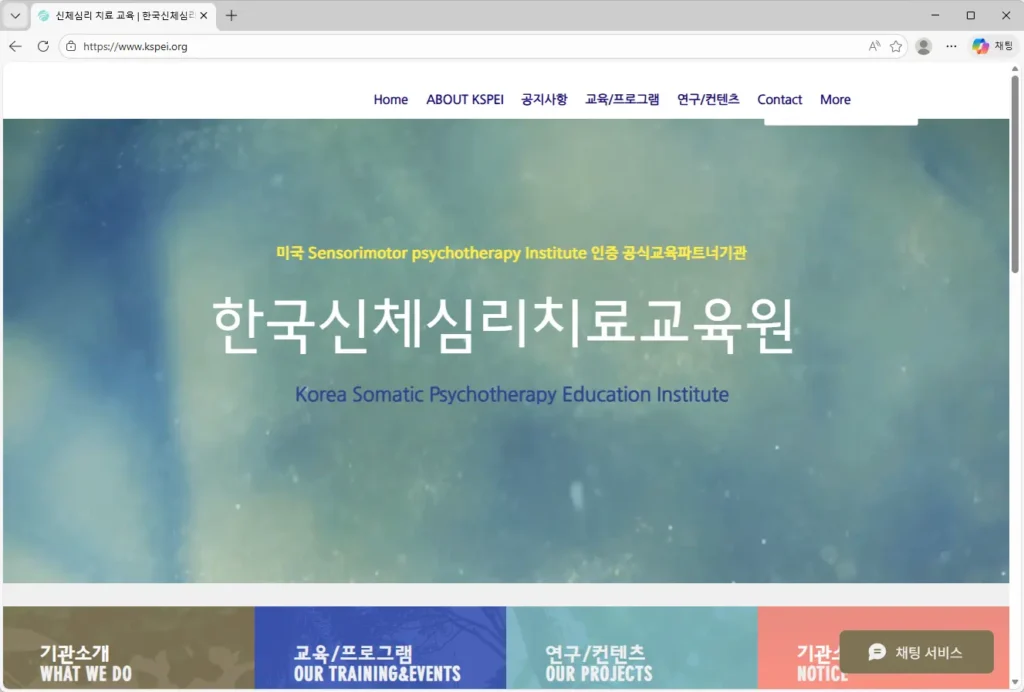This screenshot has width=1024, height=692.
Task: Open the tab search chevron dropdown
Action: [14, 15]
